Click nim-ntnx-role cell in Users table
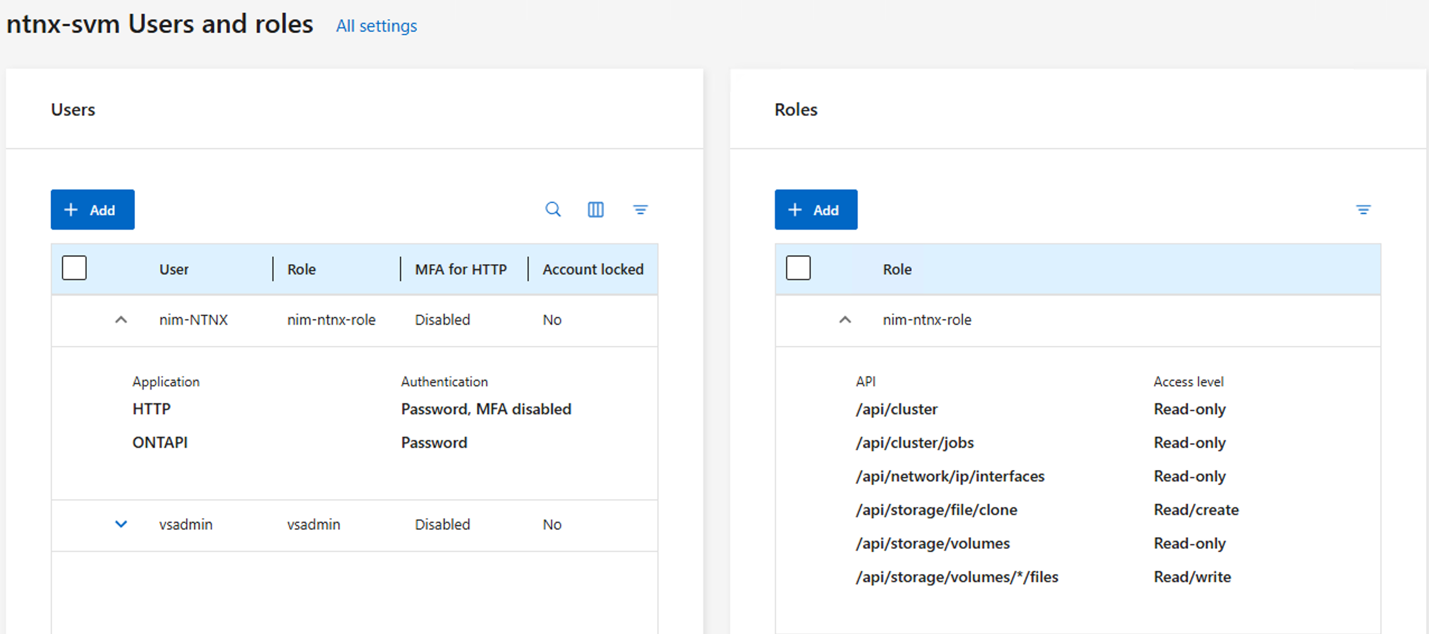 [x=331, y=320]
